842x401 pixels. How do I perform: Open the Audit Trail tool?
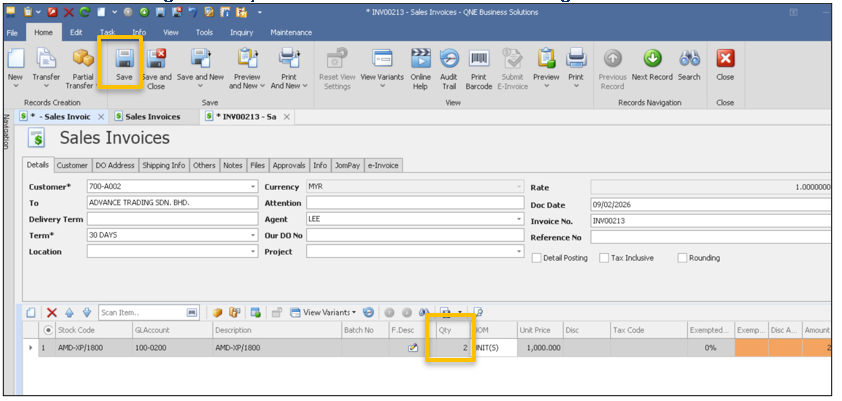[x=450, y=59]
